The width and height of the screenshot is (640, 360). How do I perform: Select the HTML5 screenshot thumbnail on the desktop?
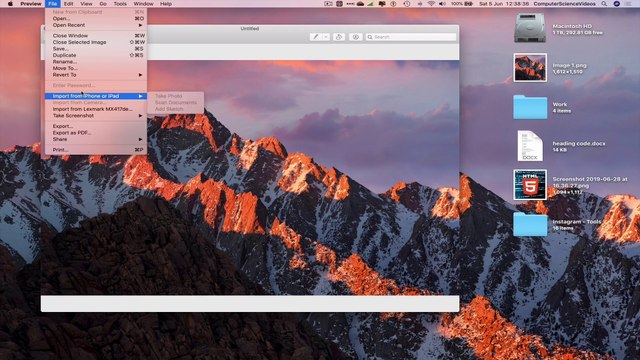click(530, 185)
